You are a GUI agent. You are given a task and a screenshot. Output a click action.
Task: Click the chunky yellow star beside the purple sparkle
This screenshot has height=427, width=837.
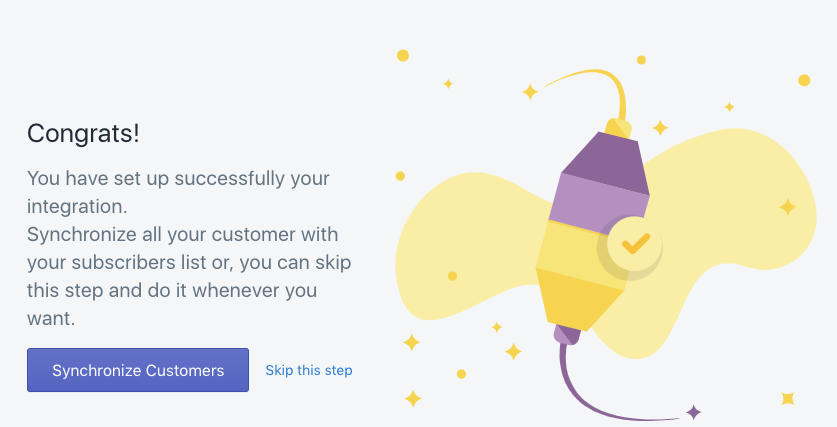click(788, 398)
